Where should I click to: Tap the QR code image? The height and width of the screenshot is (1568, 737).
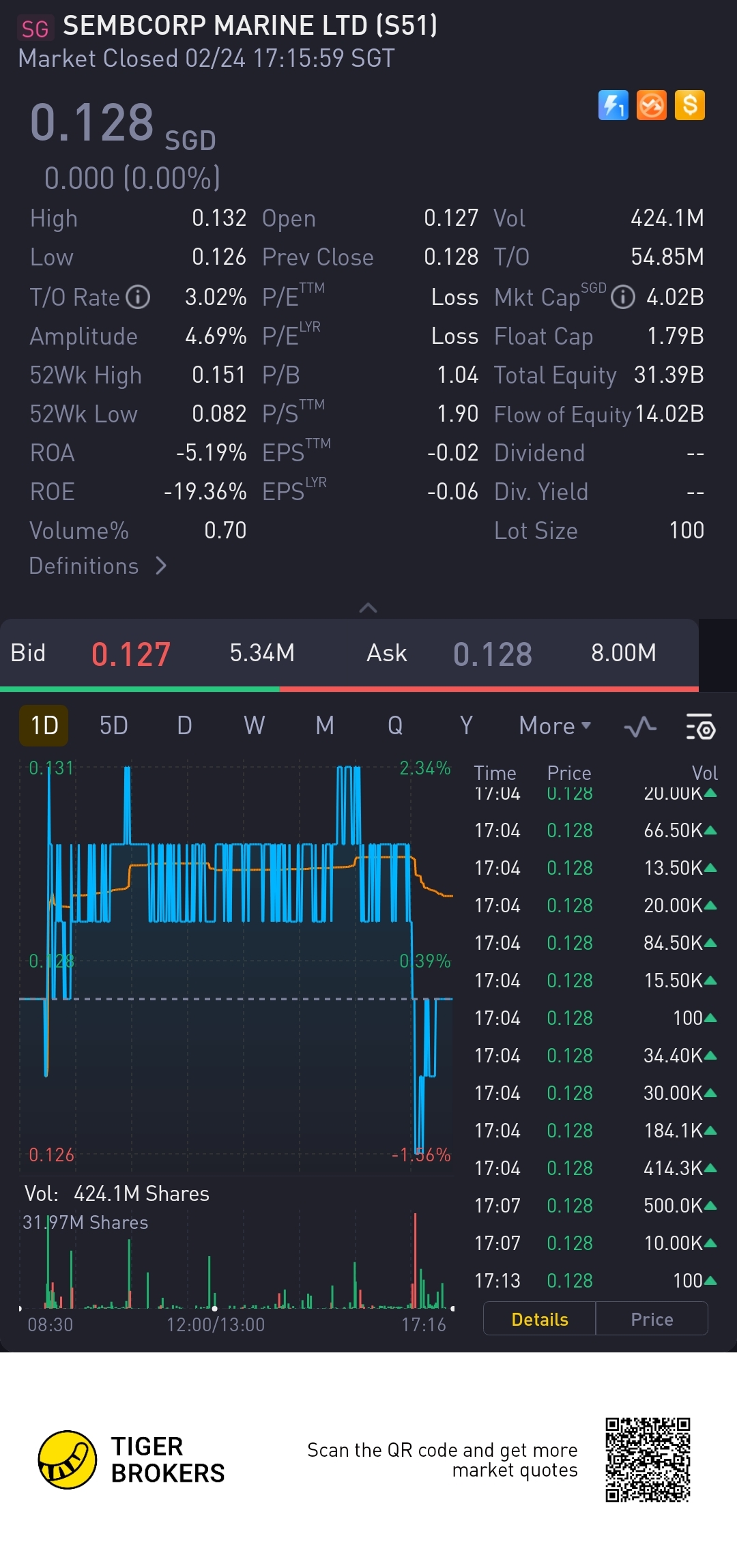pos(648,1460)
